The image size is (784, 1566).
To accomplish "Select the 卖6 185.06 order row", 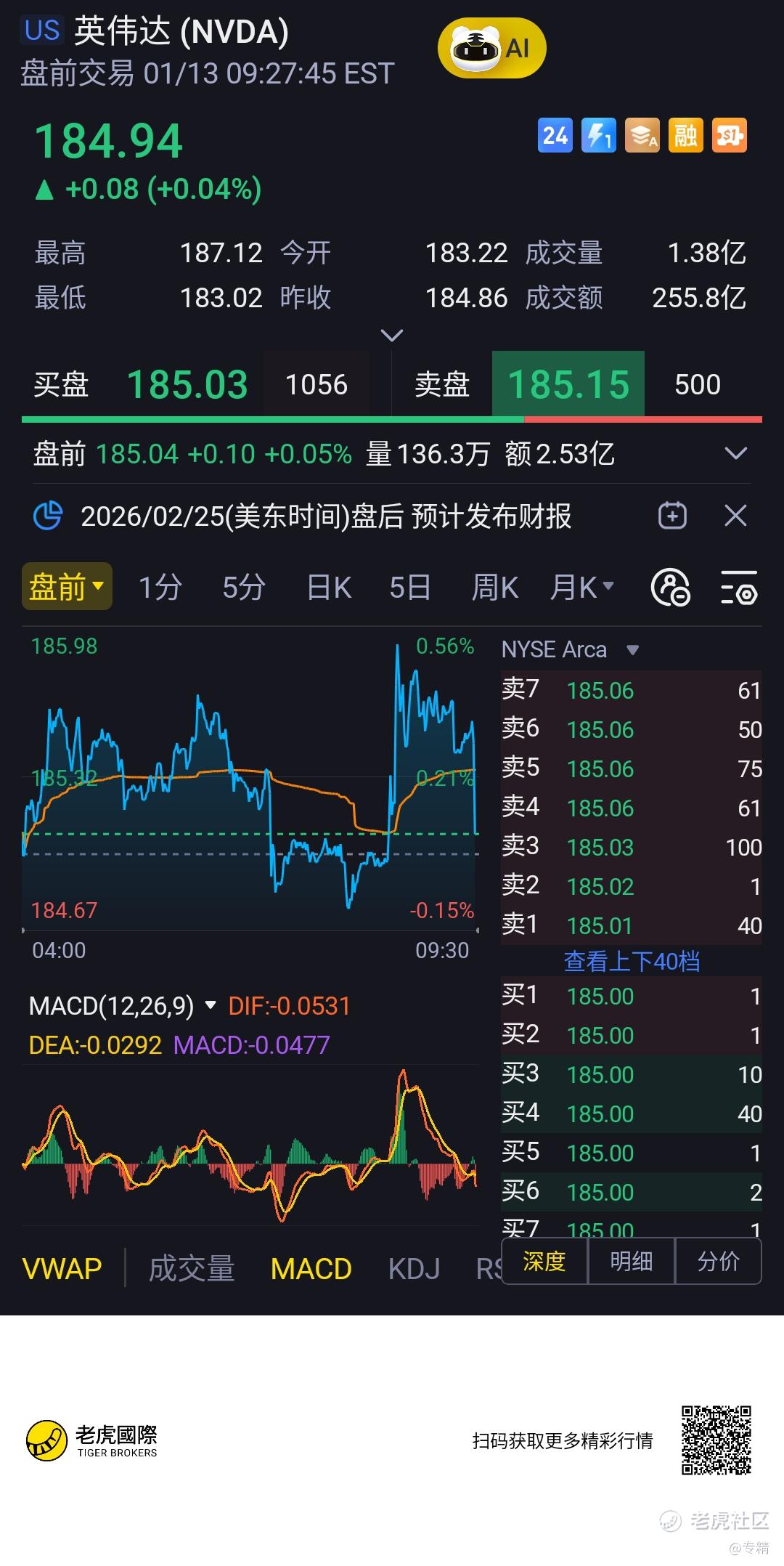I will (632, 729).
